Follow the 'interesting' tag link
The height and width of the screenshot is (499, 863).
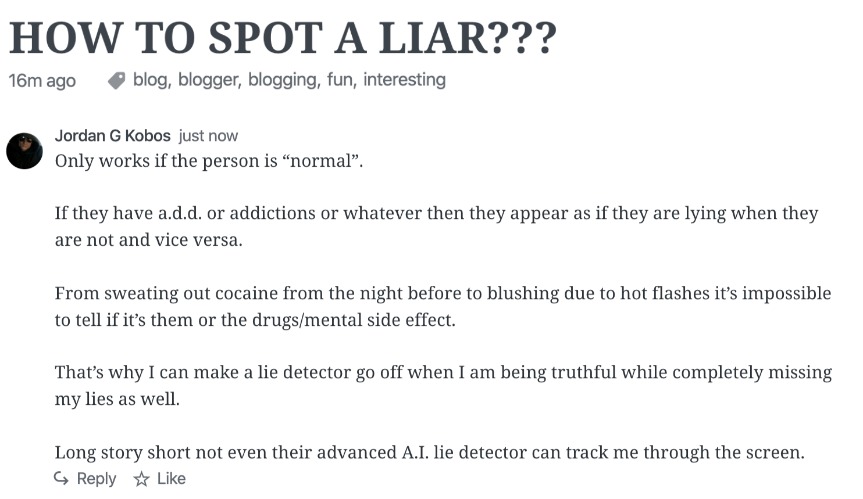[405, 80]
